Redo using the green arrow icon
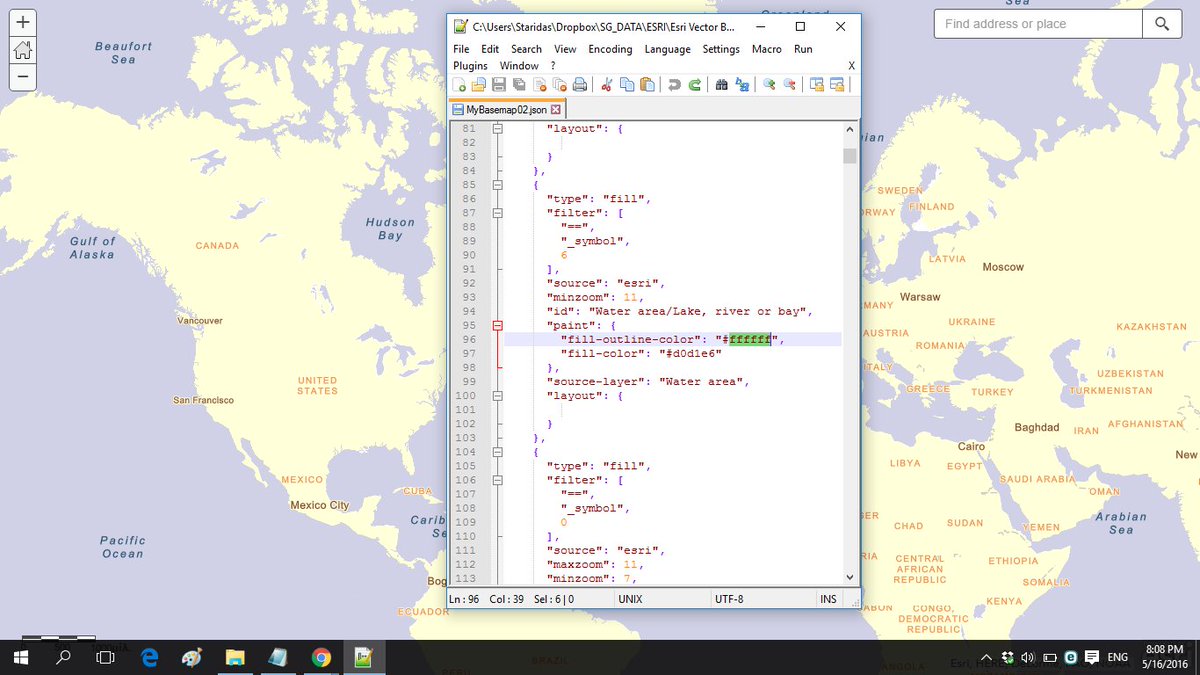Screen dimensions: 1200x675 696,85
